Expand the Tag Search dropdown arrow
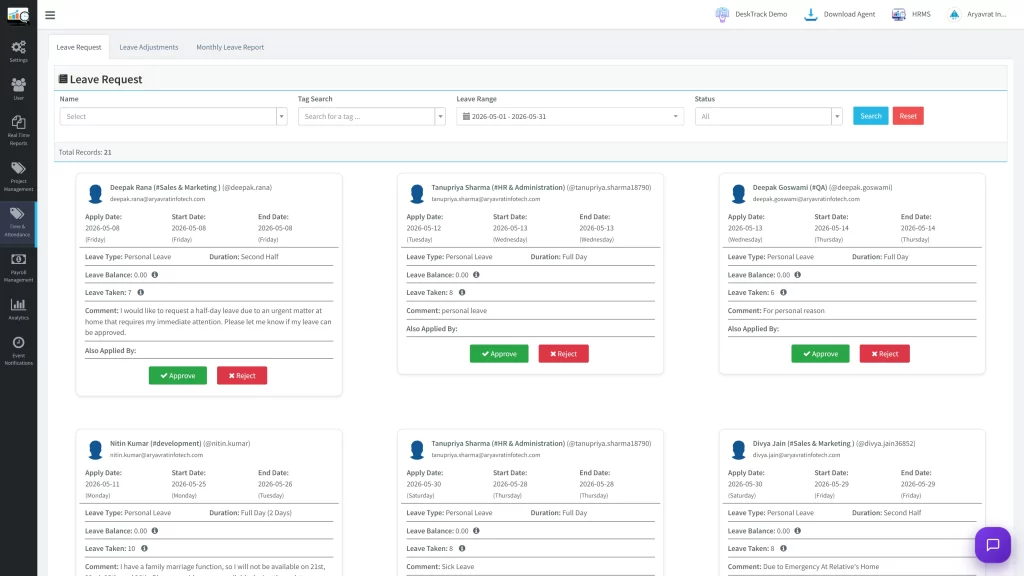Image resolution: width=1024 pixels, height=576 pixels. point(440,116)
